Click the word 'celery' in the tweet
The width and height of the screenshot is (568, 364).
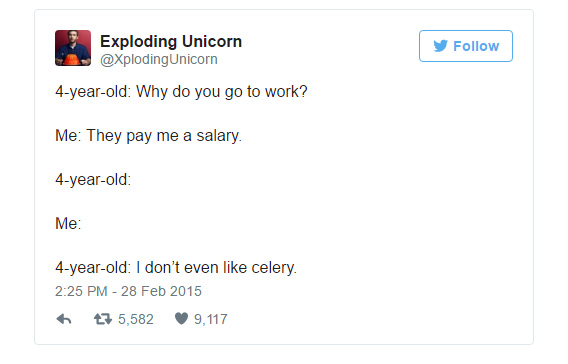[273, 268]
